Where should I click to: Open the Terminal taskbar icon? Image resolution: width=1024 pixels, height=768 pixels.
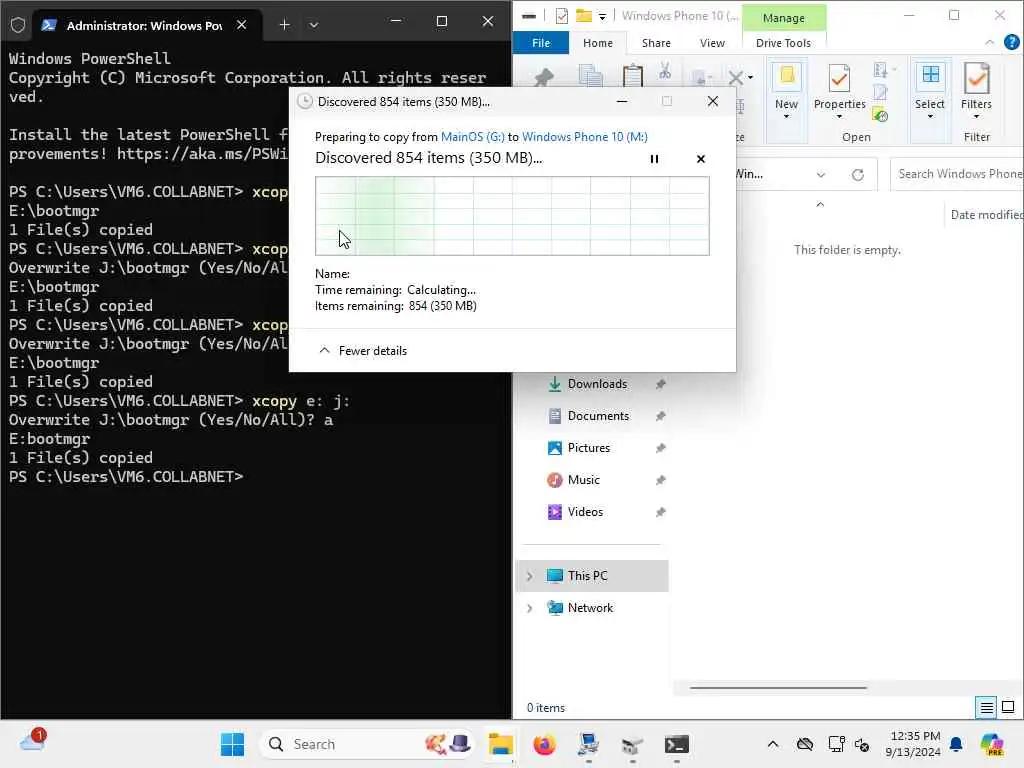pos(677,744)
